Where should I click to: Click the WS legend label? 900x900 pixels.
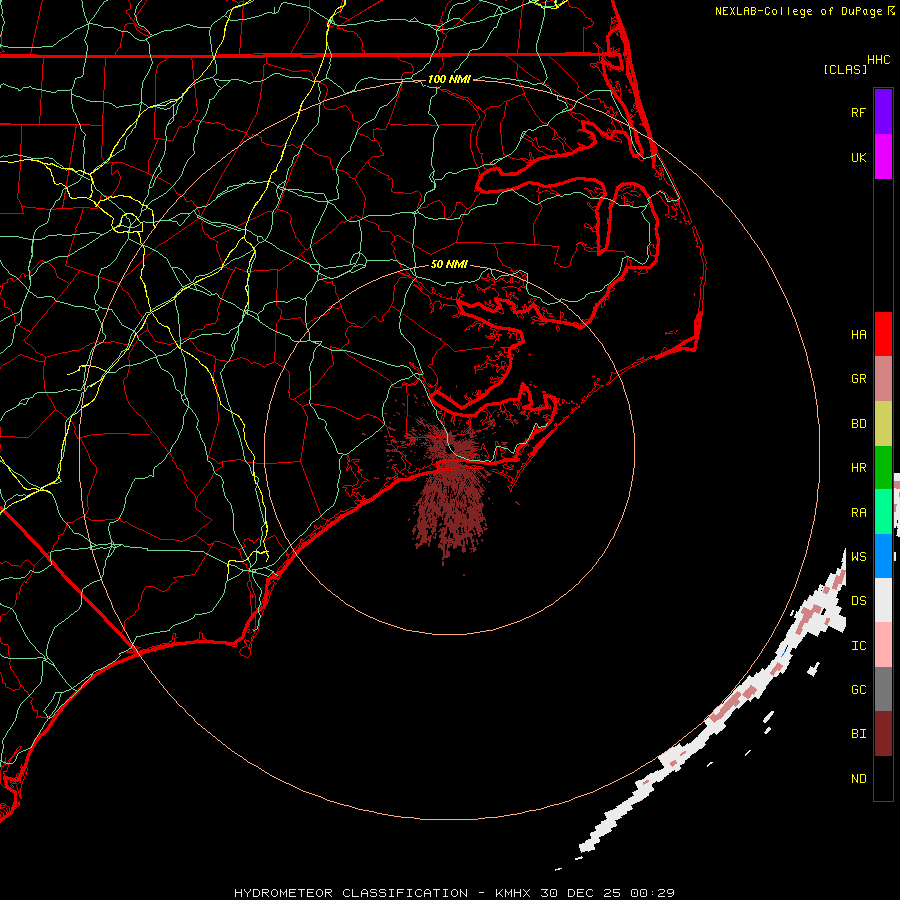(858, 557)
